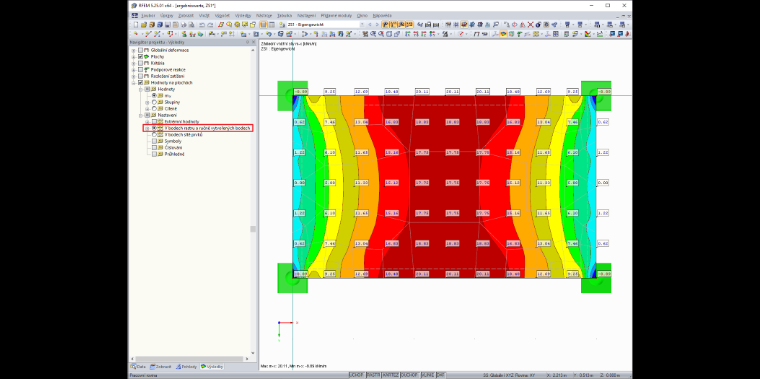Image resolution: width=760 pixels, height=379 pixels.
Task: Enable the Globální deformace checkbox
Action: (141, 50)
